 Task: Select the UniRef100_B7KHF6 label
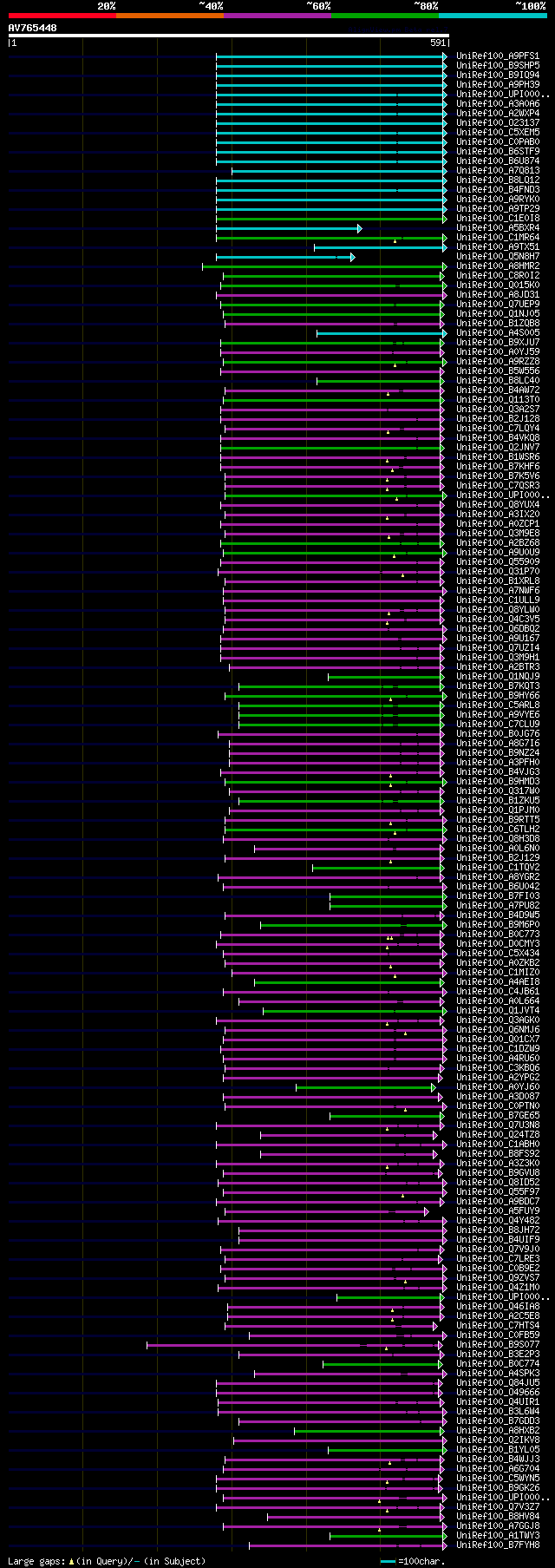[x=498, y=466]
